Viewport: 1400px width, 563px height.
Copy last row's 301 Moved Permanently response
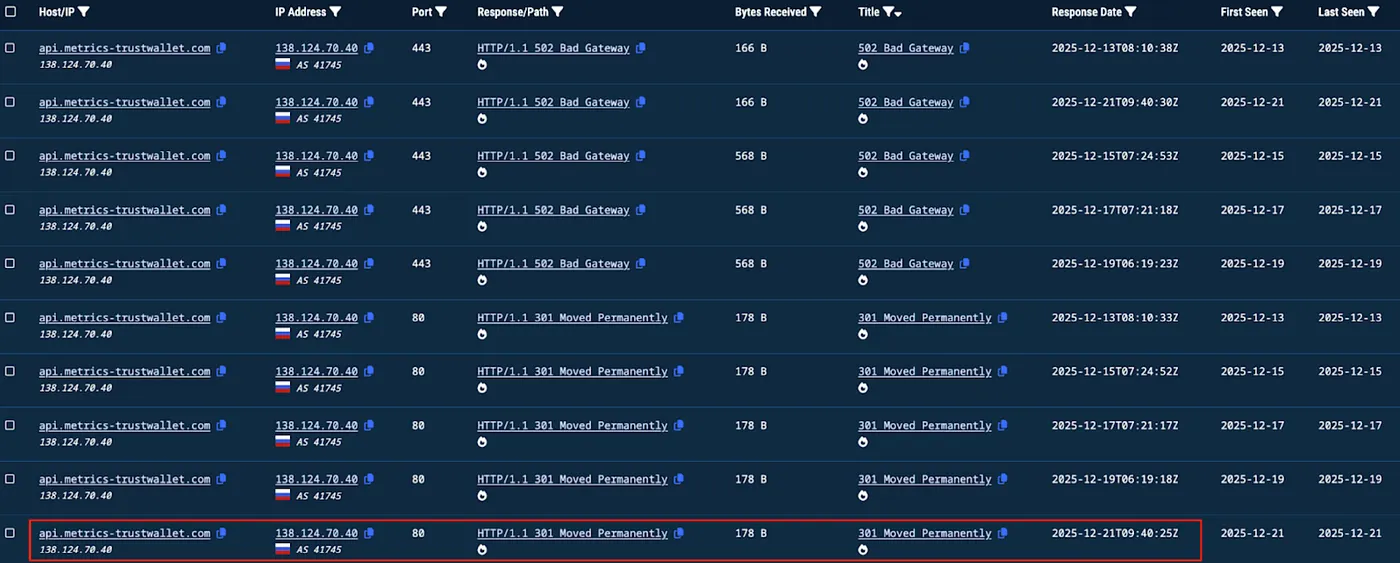(x=679, y=533)
